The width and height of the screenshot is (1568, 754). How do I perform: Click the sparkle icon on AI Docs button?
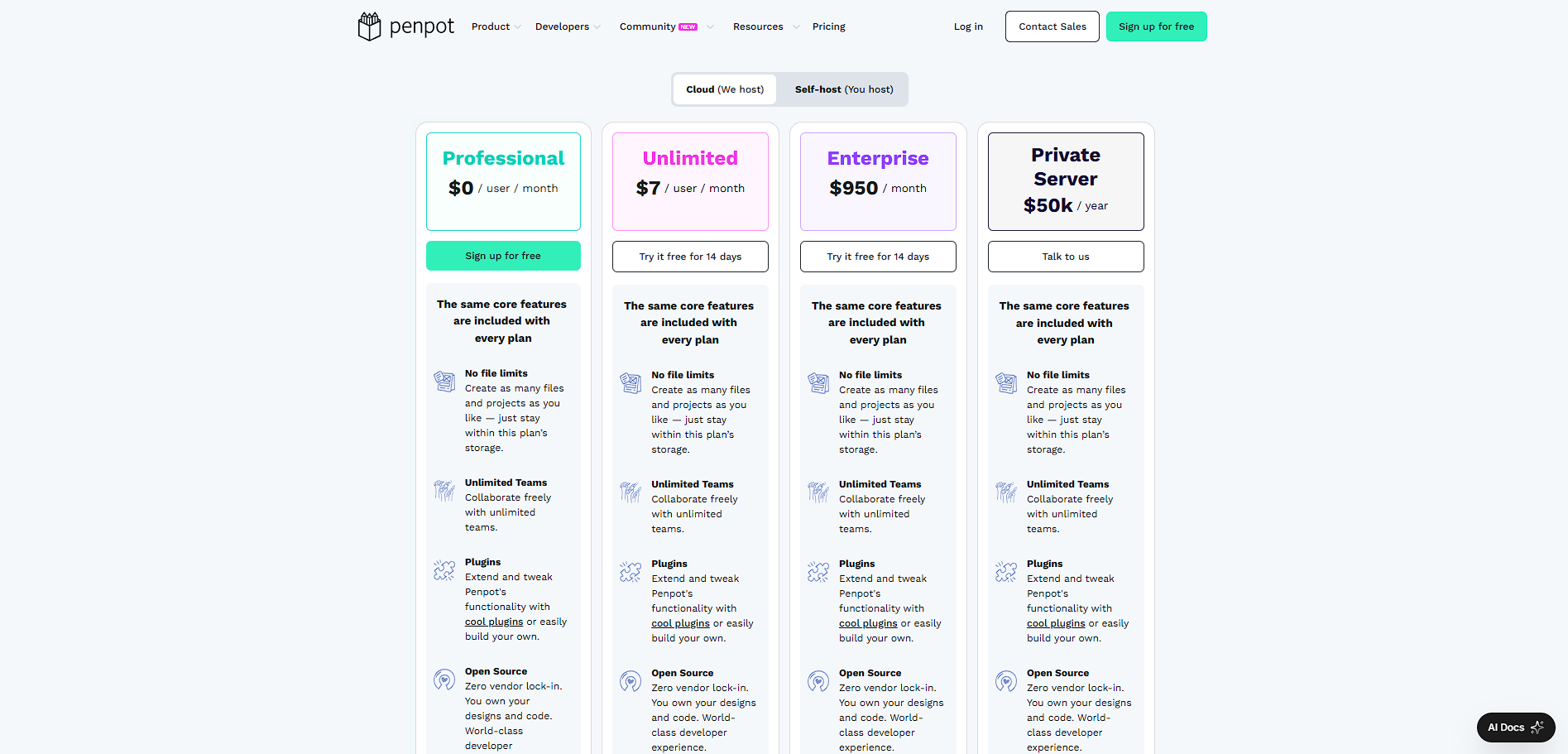tap(1537, 728)
